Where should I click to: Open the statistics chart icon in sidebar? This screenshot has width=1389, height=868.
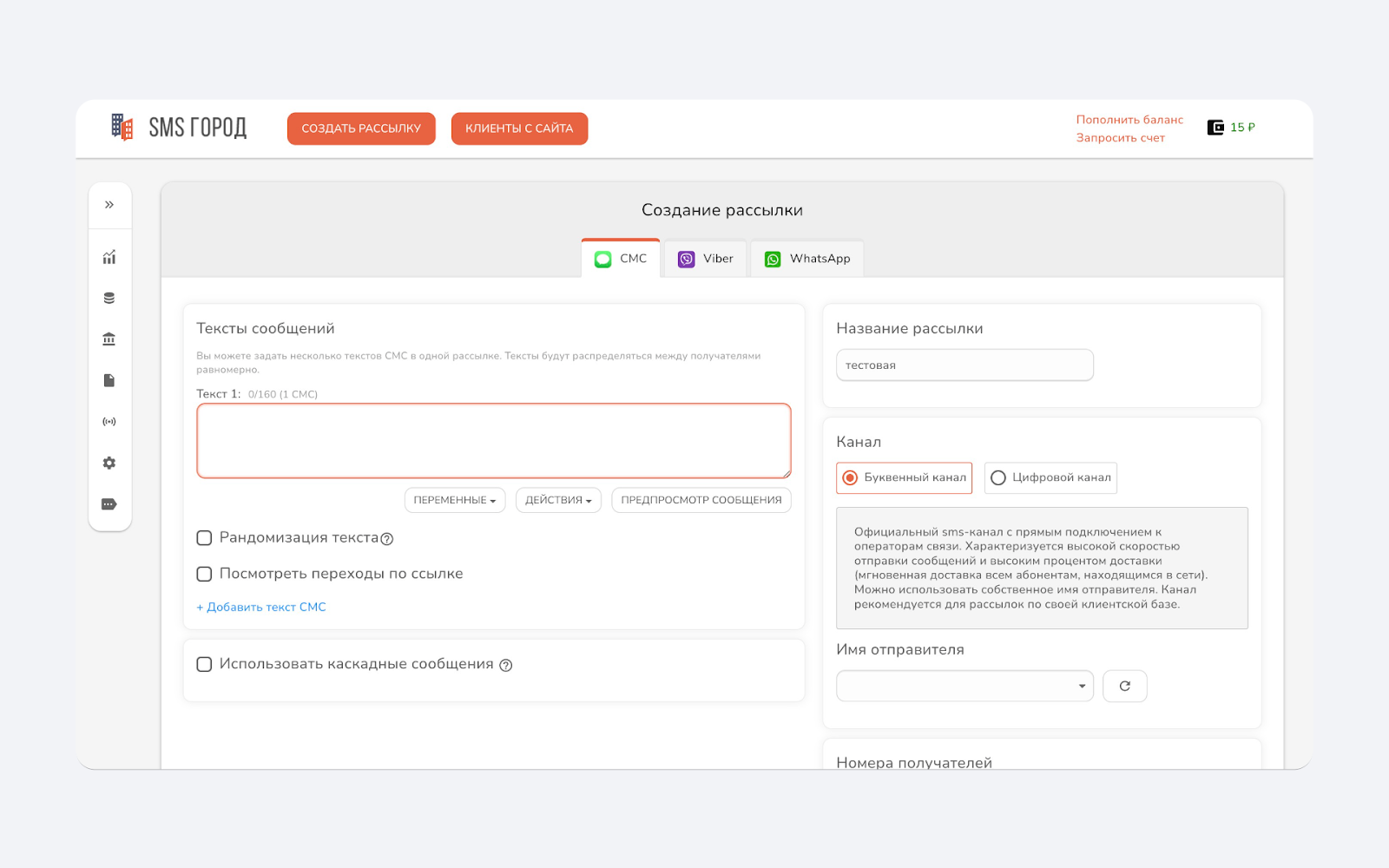pos(109,257)
